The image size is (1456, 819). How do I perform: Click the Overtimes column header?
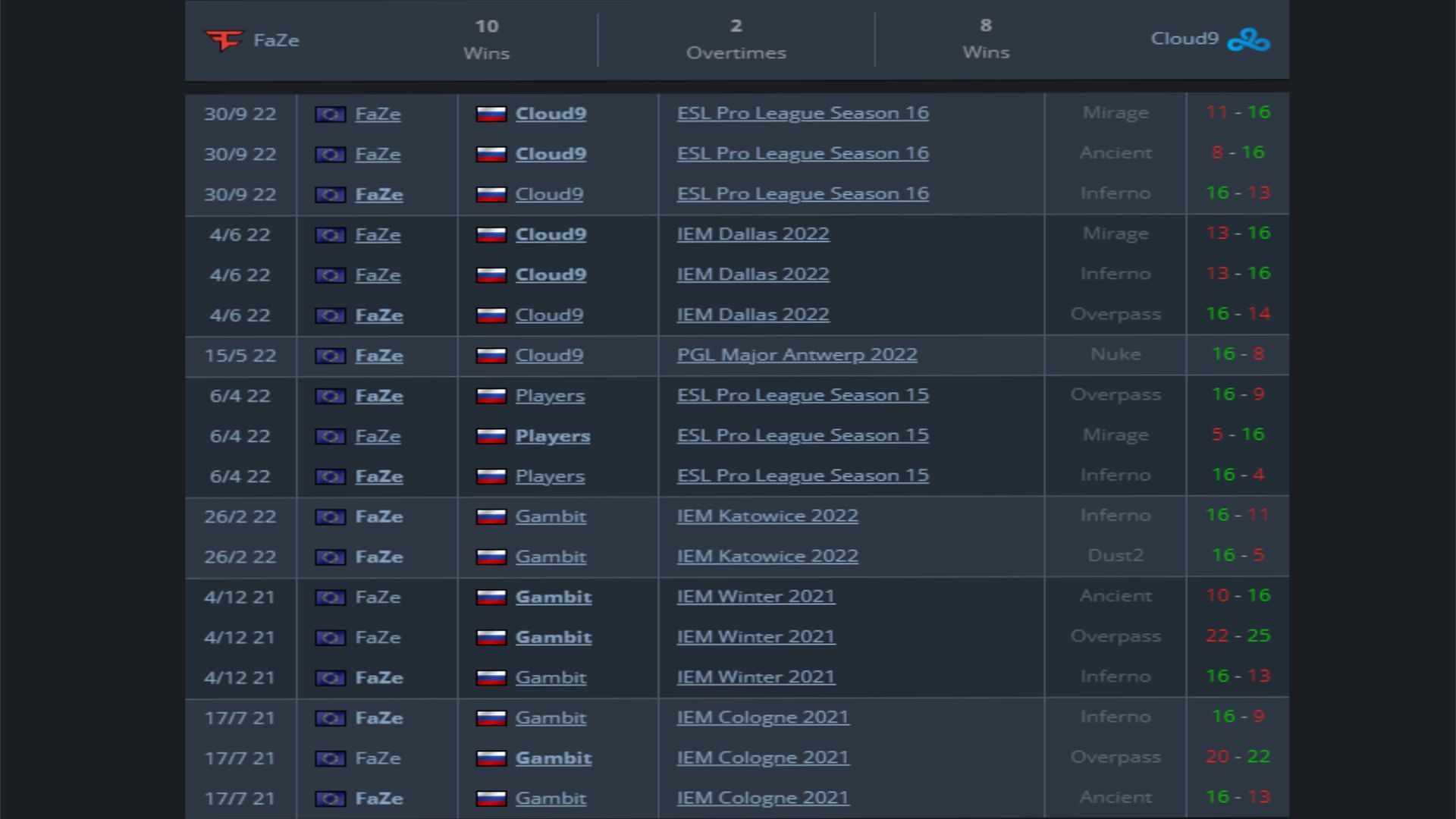(x=736, y=39)
